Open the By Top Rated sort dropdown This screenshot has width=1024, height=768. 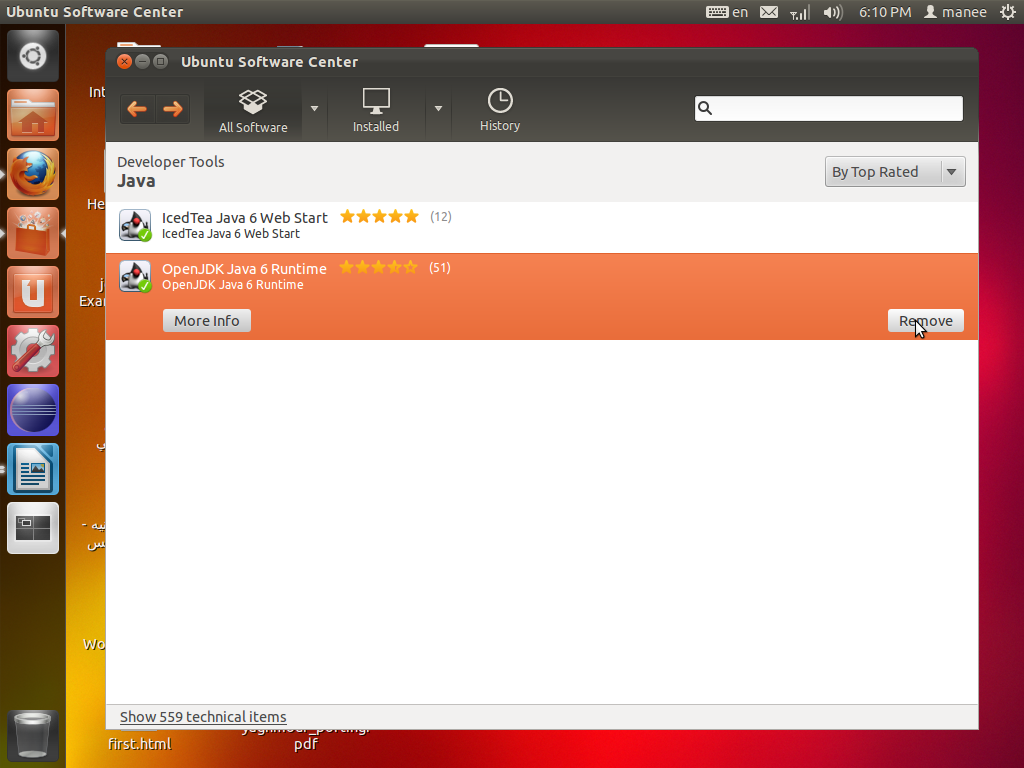pos(895,172)
